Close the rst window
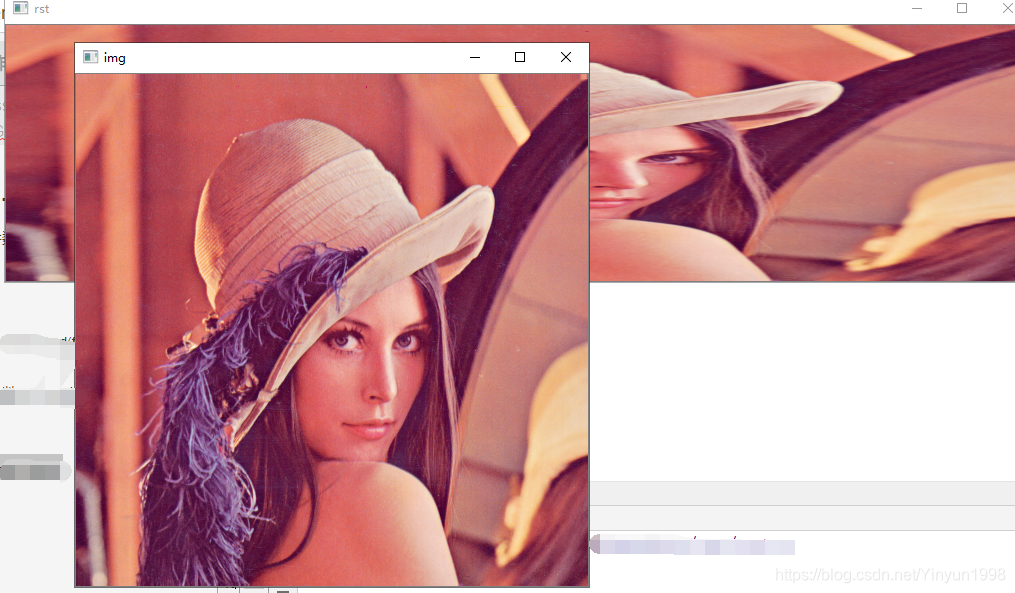Image resolution: width=1015 pixels, height=593 pixels. (1007, 8)
